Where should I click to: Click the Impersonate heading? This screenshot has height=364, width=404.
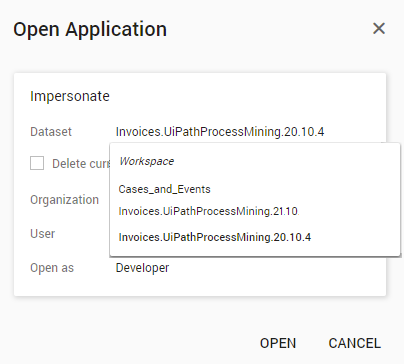pos(70,96)
